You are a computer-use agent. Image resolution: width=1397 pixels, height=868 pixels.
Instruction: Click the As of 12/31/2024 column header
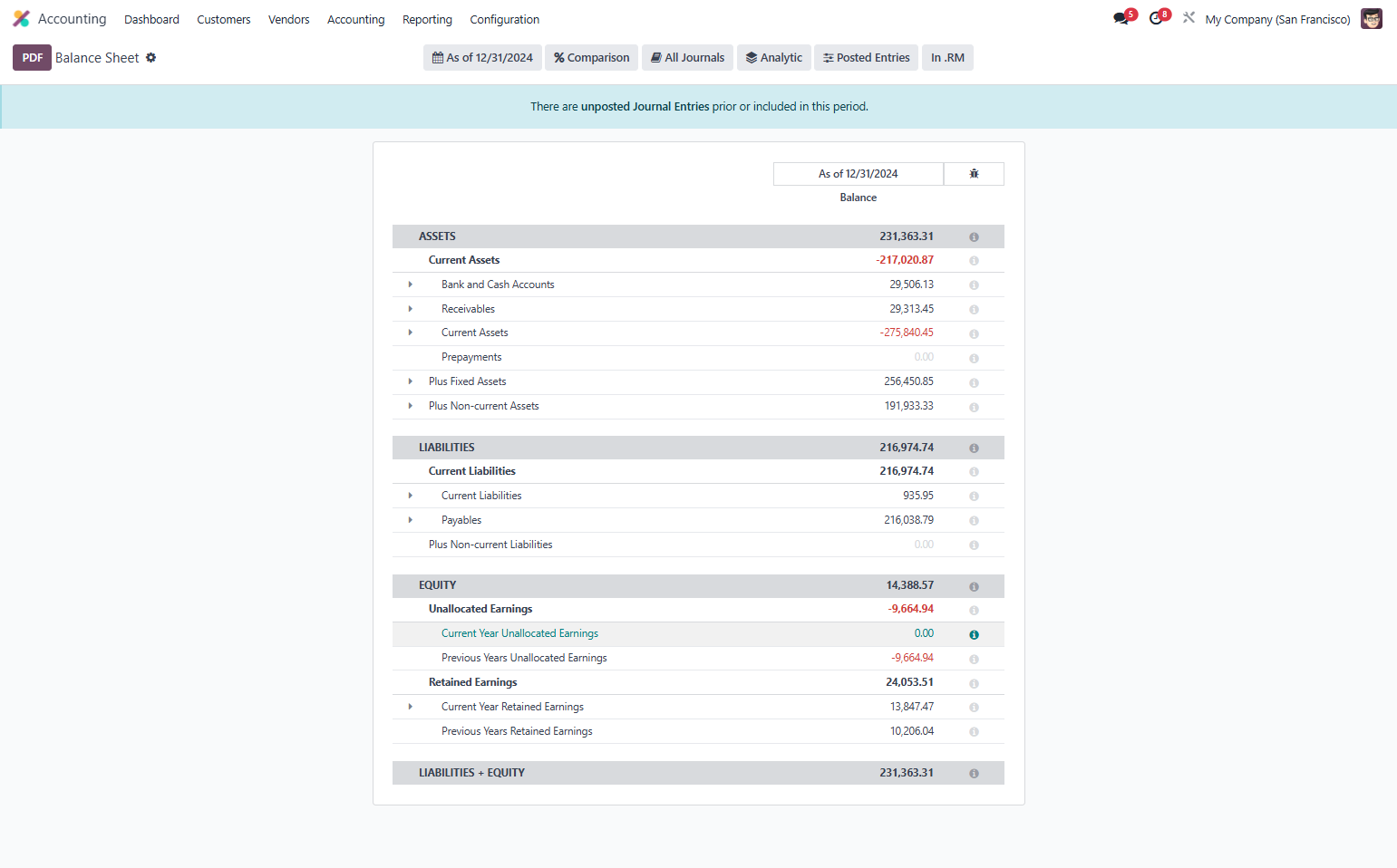click(x=859, y=174)
